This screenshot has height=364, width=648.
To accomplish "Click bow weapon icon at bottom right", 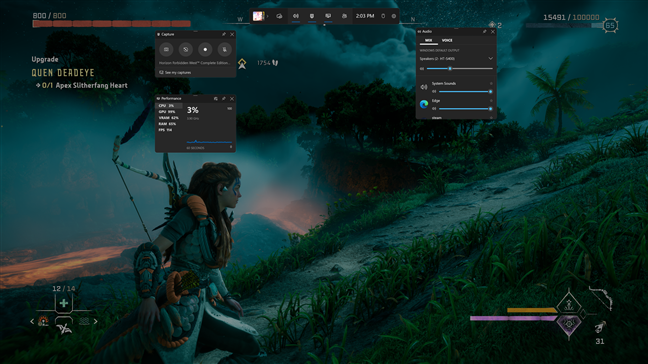I will click(x=601, y=298).
